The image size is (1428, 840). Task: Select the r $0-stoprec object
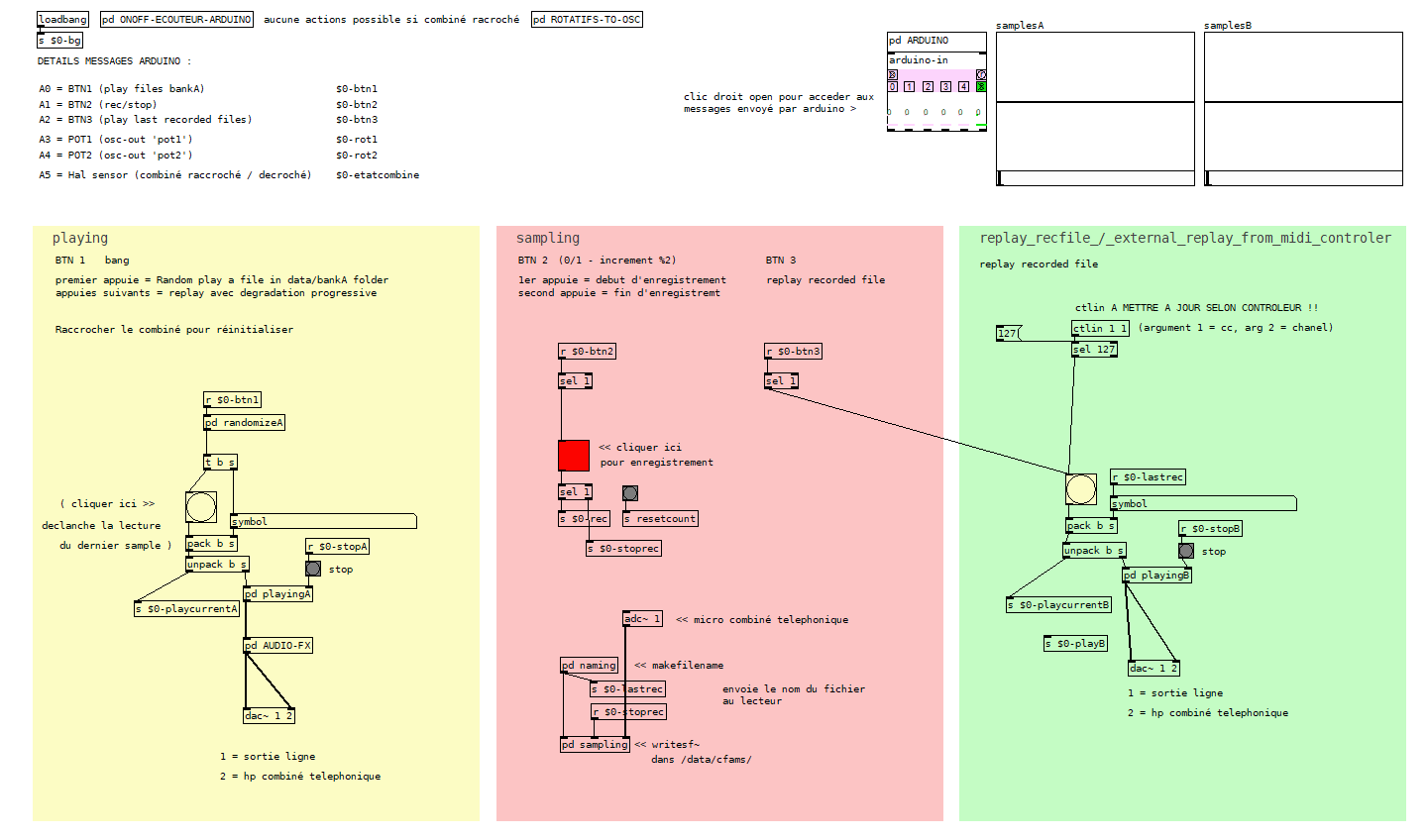click(x=629, y=711)
